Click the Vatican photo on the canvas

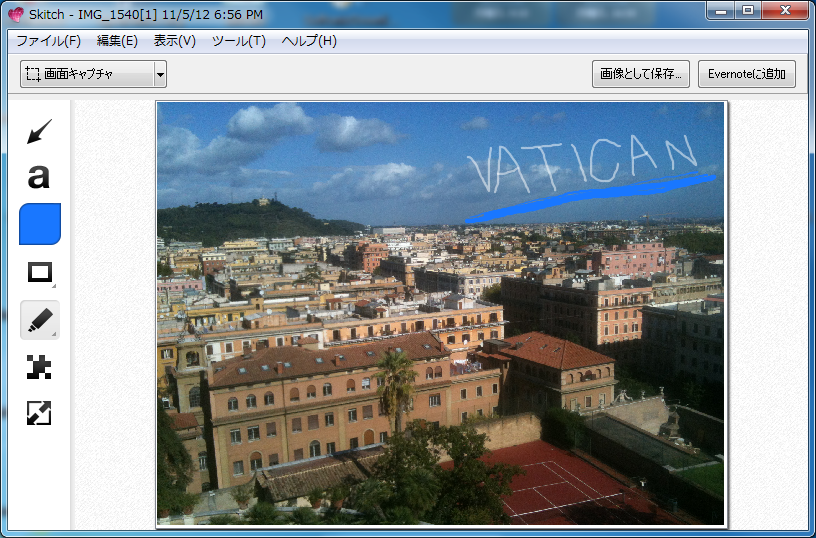click(440, 313)
